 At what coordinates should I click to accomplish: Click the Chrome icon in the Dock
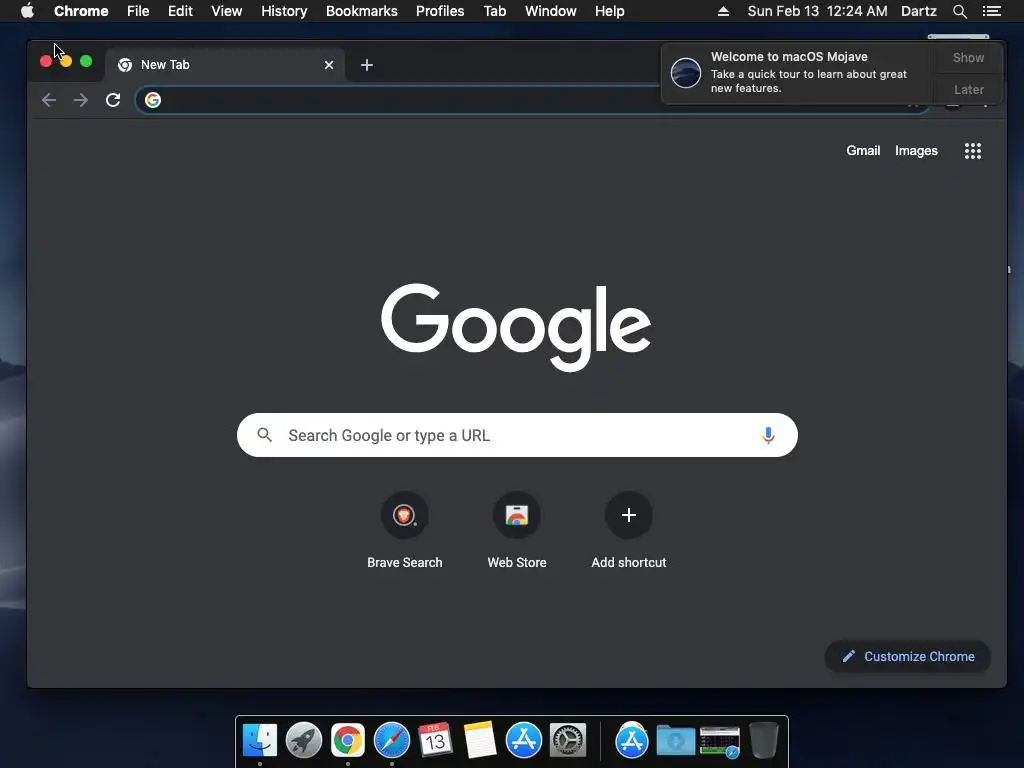(347, 740)
